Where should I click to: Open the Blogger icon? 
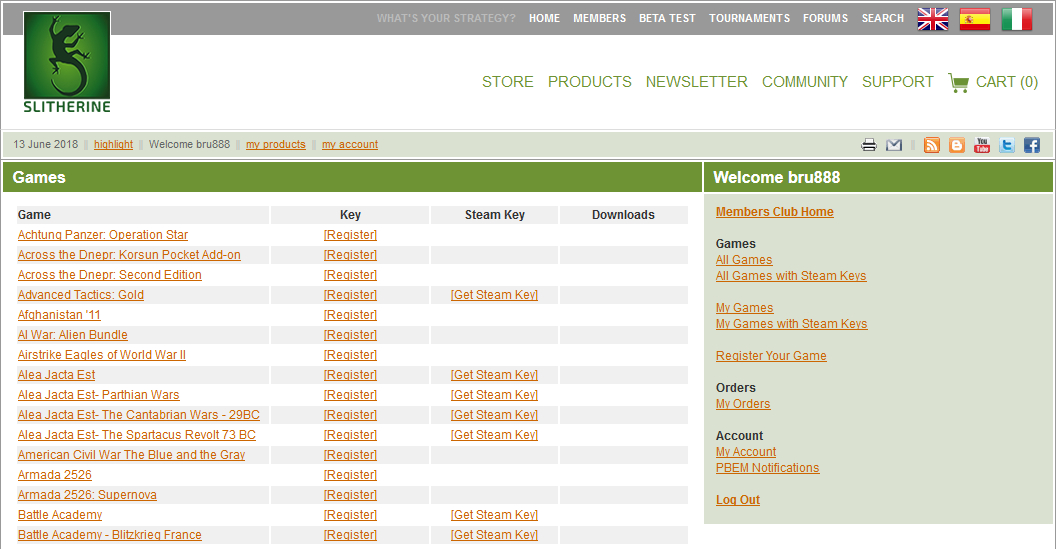957,145
